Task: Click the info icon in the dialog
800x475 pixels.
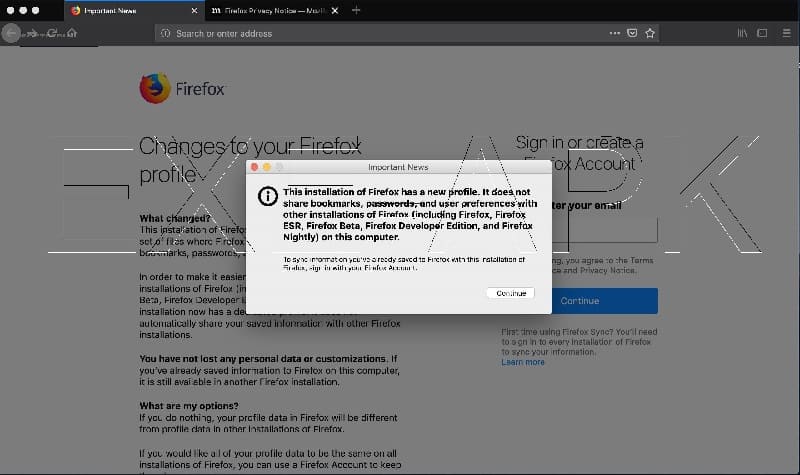Action: 267,196
